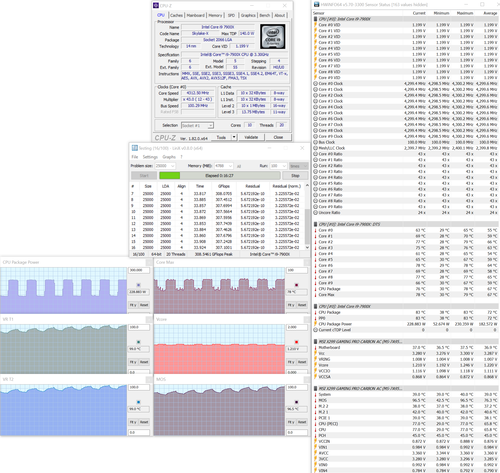The width and height of the screenshot is (500, 473).
Task: Switch to the SPD tab in CPU-Z
Action: [x=231, y=15]
